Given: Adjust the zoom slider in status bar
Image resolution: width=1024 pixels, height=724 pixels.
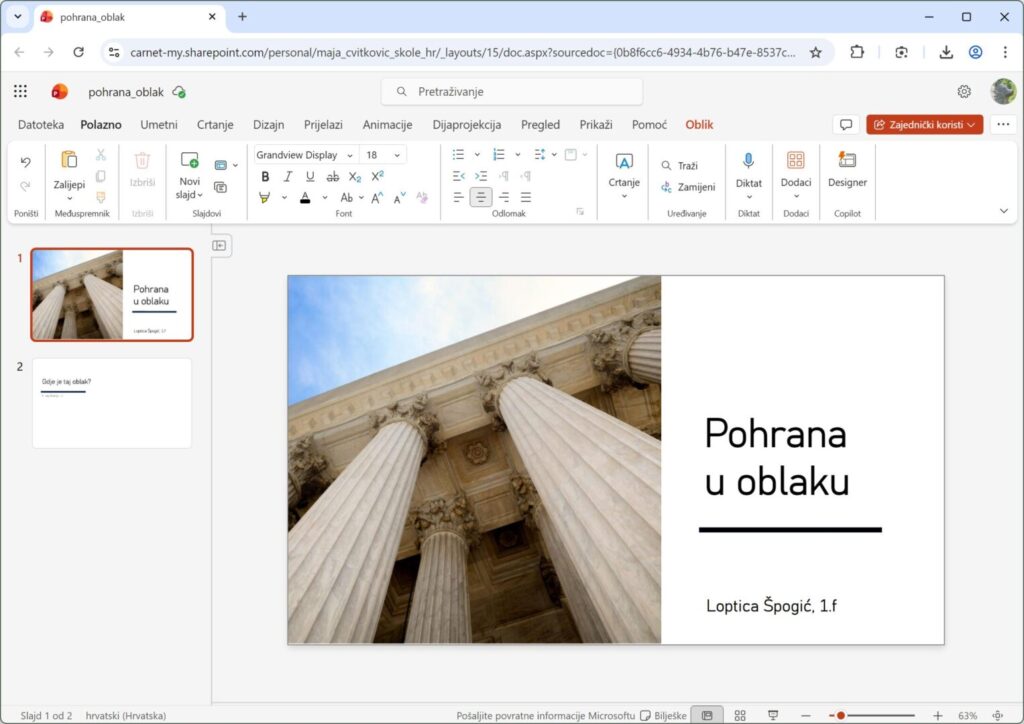Looking at the screenshot, I should tap(841, 715).
